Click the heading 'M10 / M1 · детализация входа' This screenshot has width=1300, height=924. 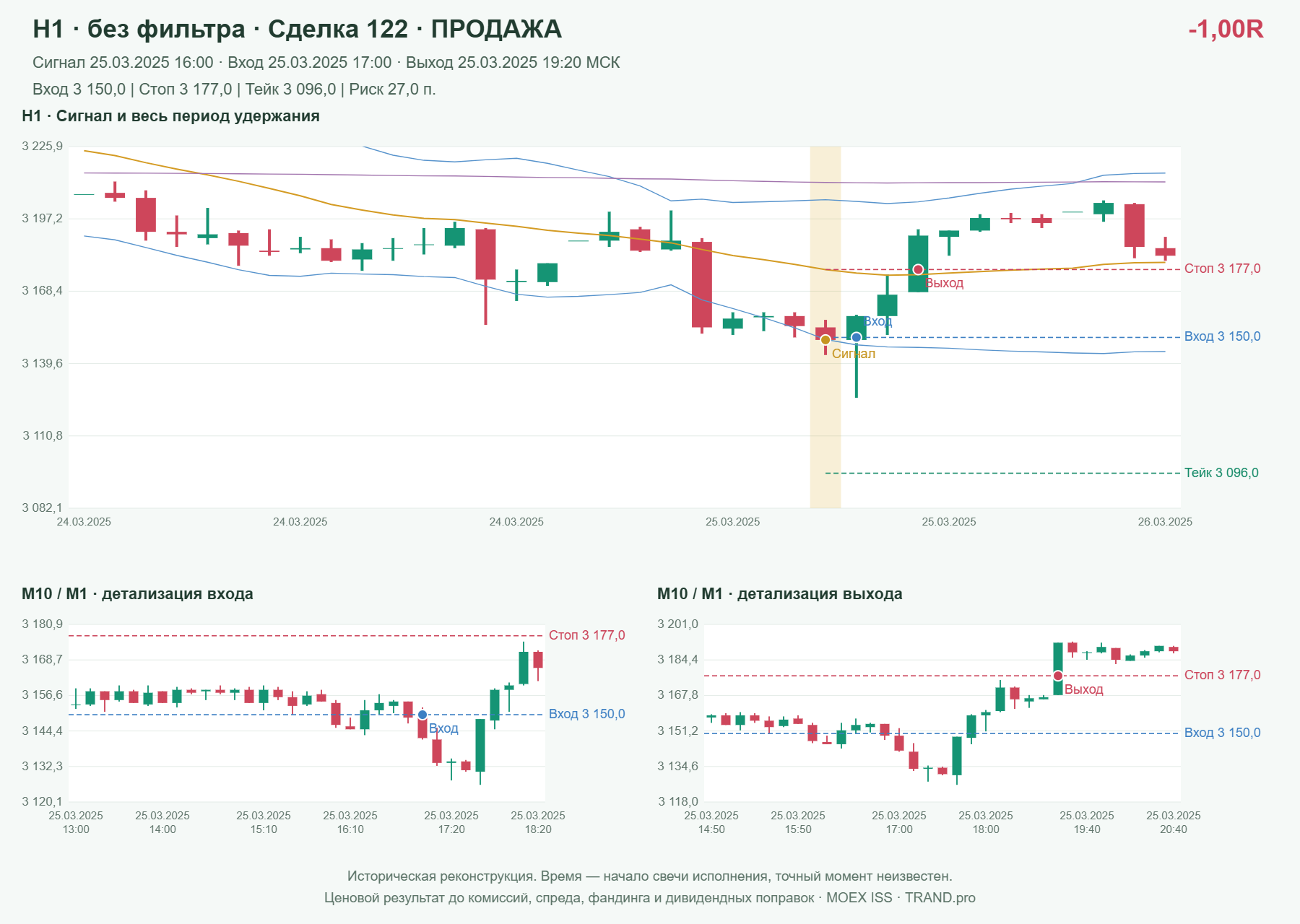click(x=137, y=594)
